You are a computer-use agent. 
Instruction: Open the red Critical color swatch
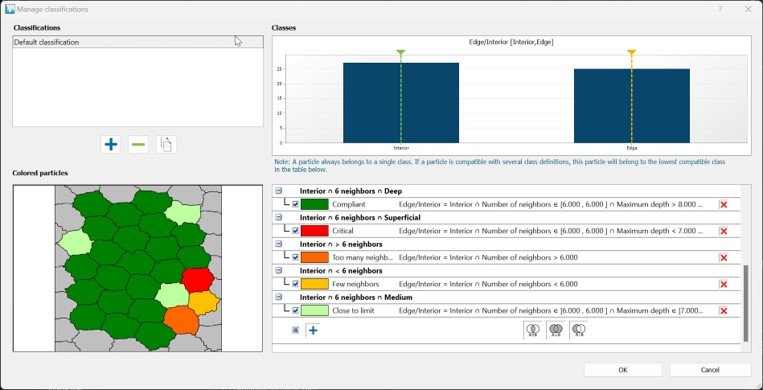coord(314,231)
